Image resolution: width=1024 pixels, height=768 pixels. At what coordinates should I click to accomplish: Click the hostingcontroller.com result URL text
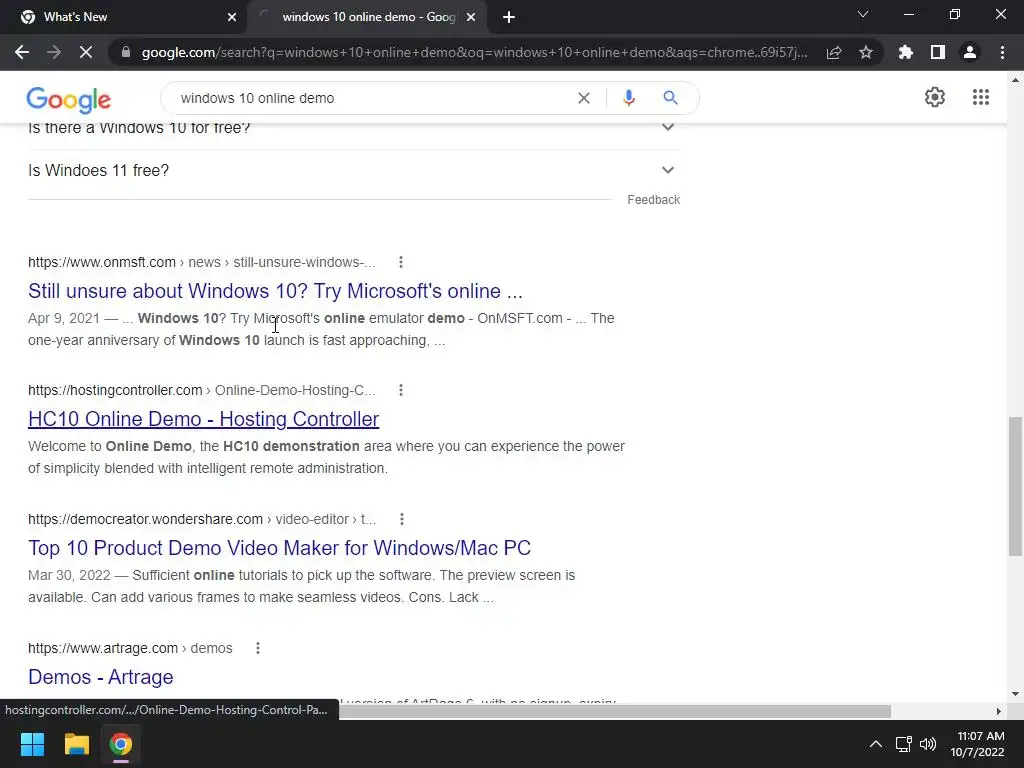click(201, 390)
